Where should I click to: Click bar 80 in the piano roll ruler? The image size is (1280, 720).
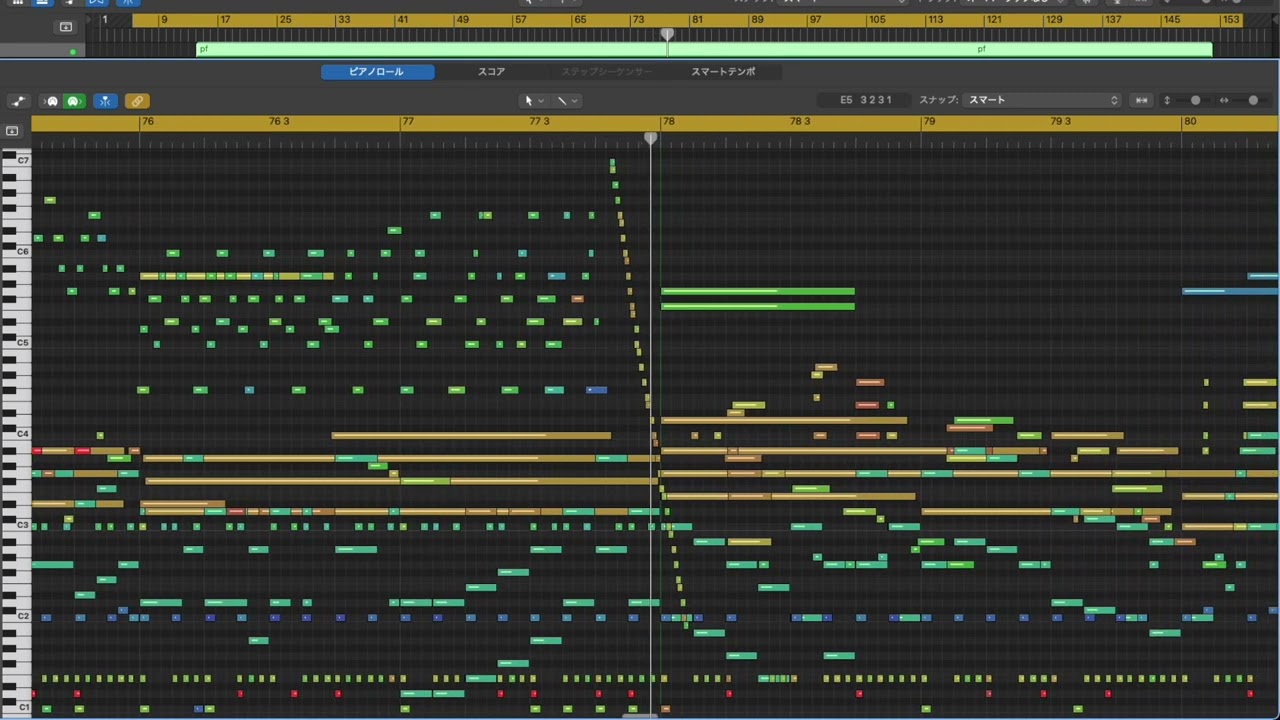[x=1189, y=121]
